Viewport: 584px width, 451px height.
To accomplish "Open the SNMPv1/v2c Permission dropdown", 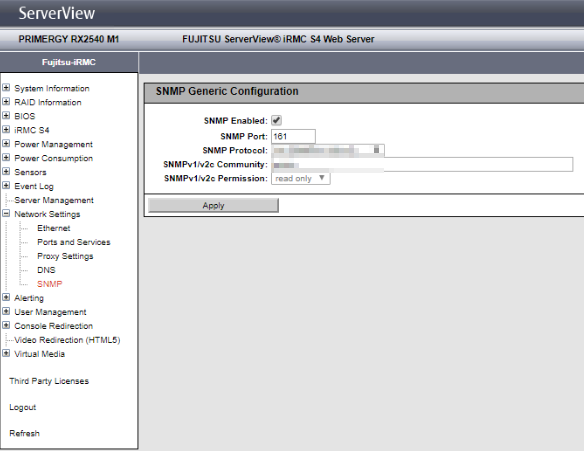I will tap(301, 178).
